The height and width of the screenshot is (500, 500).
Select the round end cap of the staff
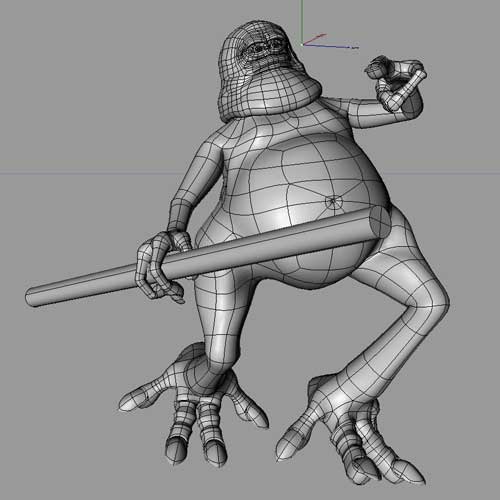tap(380, 223)
